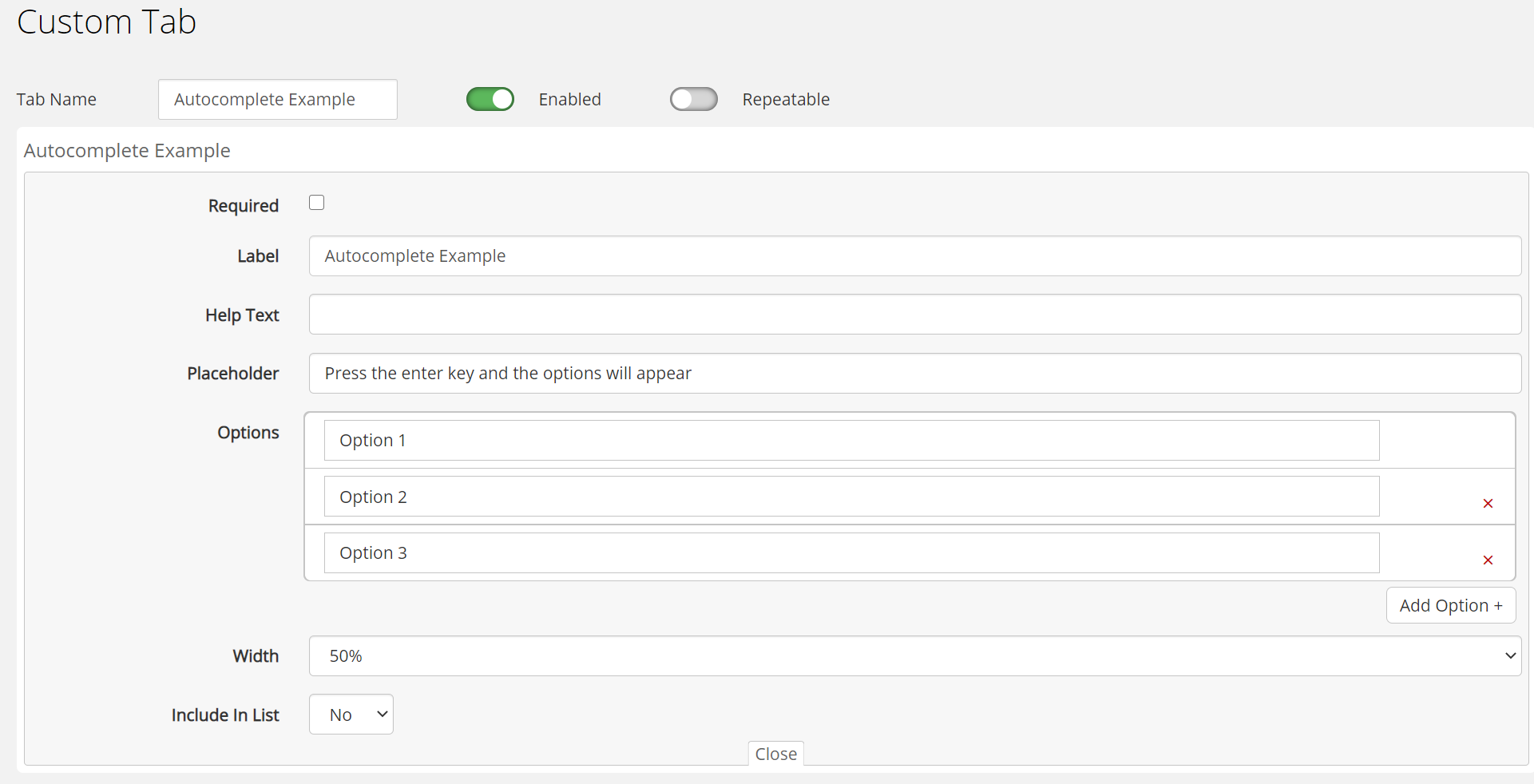Click the Custom Tab page heading
Image resolution: width=1534 pixels, height=784 pixels.
click(106, 22)
